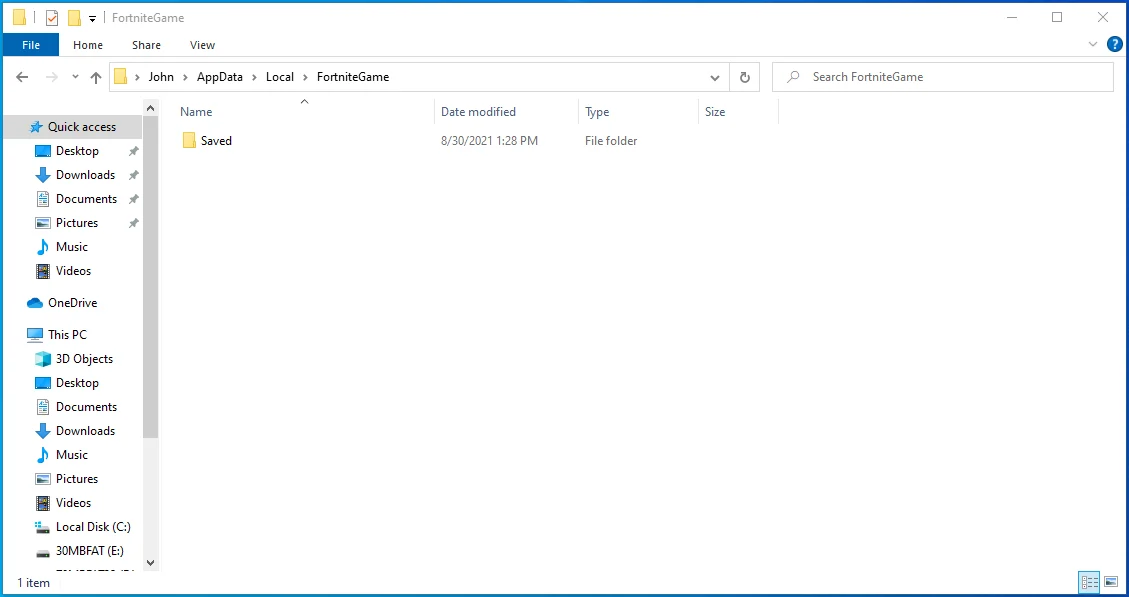Go back with the Back arrow
This screenshot has height=597, width=1129.
[22, 77]
